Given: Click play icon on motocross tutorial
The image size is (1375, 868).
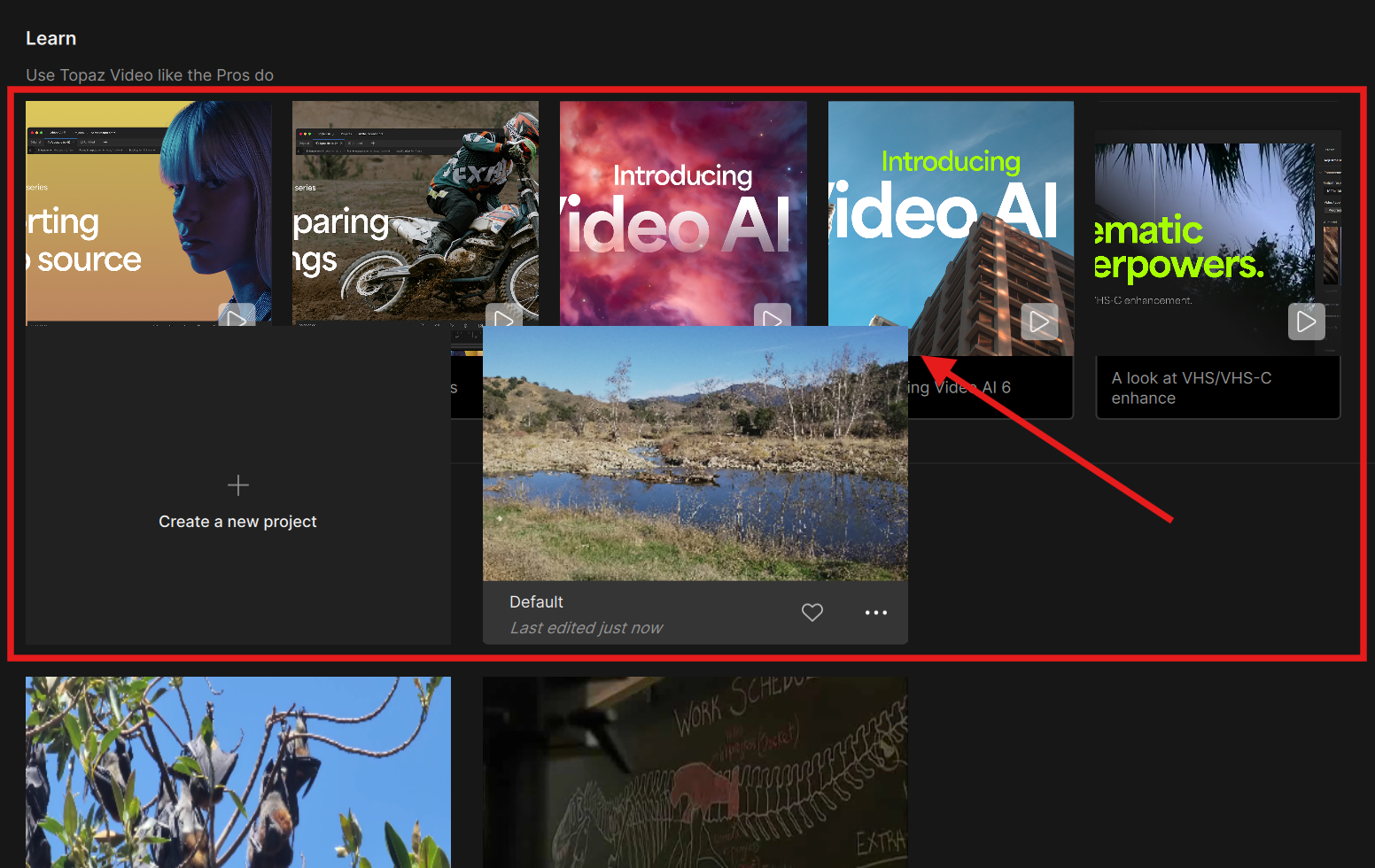Looking at the screenshot, I should pyautogui.click(x=503, y=317).
